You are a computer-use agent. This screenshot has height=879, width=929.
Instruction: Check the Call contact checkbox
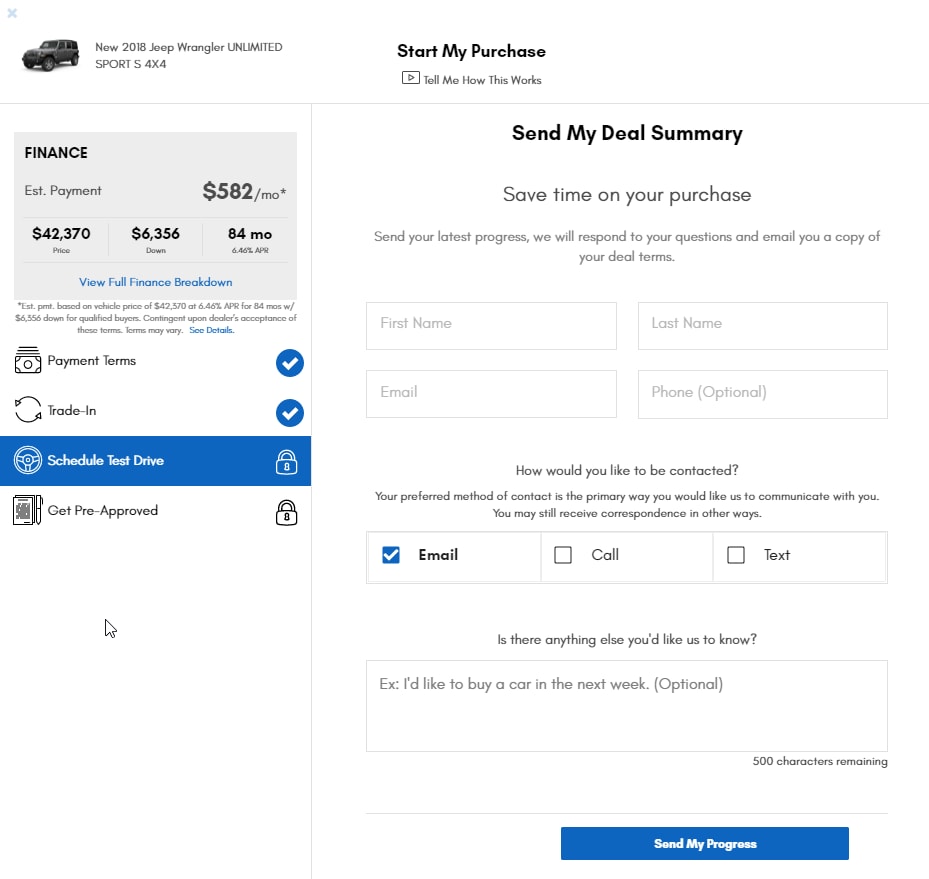(x=563, y=555)
